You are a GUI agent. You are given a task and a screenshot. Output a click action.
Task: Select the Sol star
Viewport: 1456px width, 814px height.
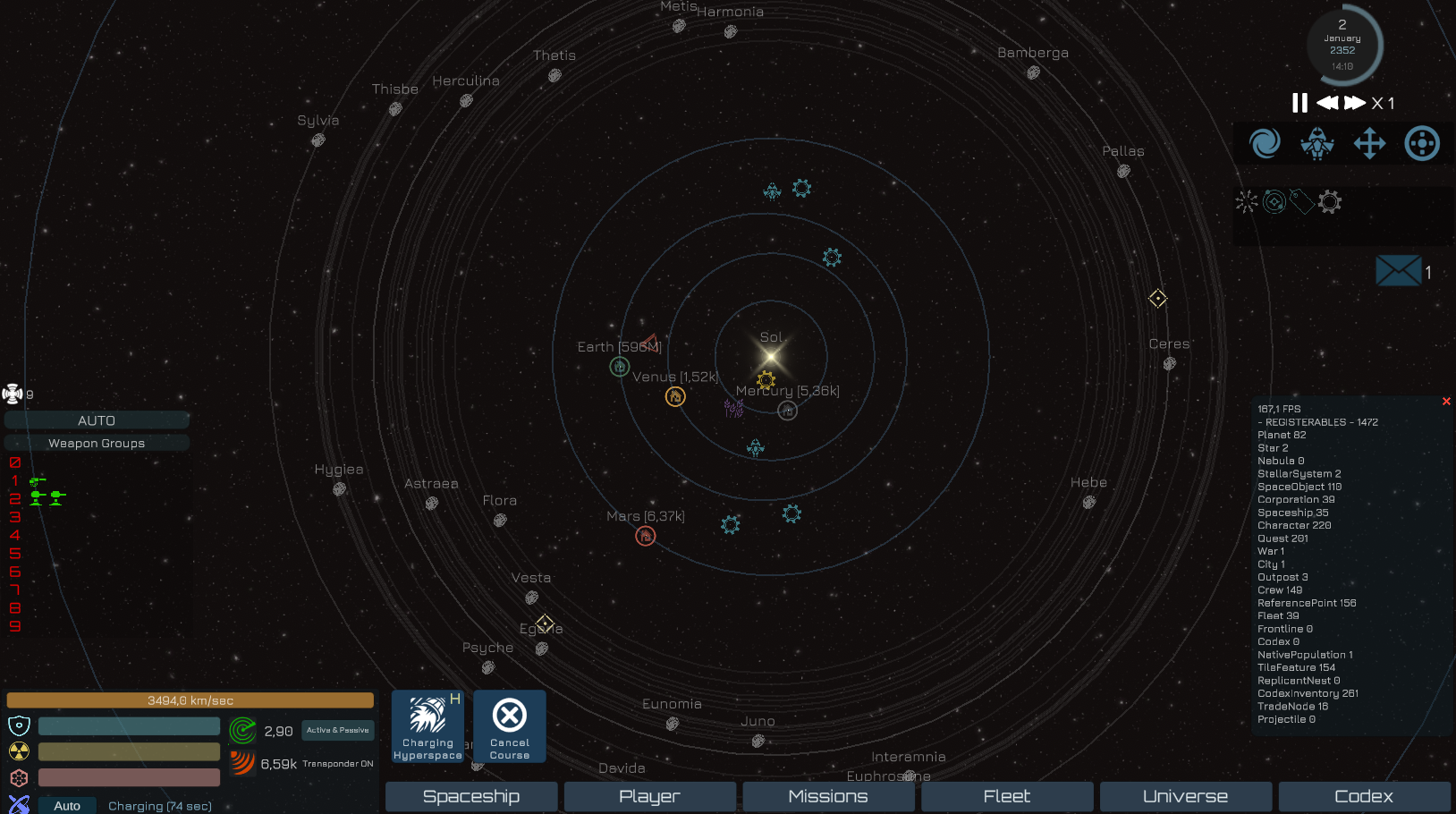771,356
